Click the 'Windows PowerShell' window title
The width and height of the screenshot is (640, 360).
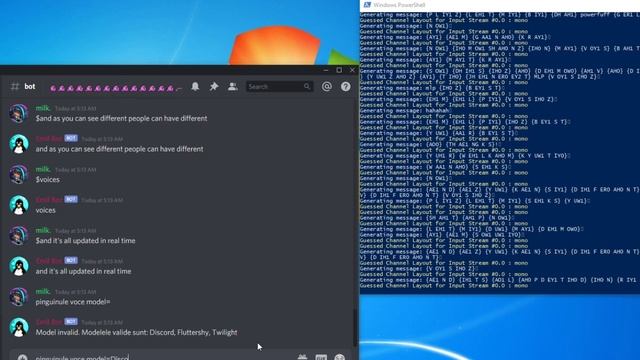[x=399, y=5]
